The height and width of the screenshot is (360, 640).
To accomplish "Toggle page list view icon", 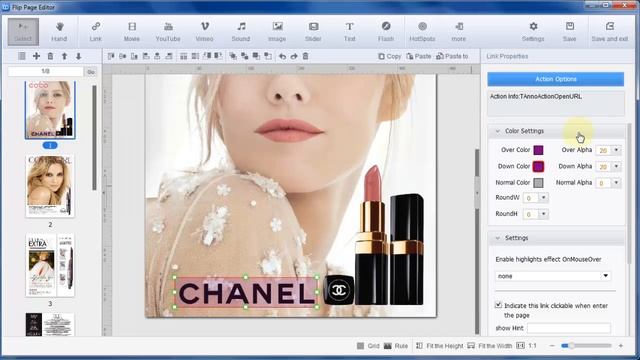I will (x=22, y=56).
